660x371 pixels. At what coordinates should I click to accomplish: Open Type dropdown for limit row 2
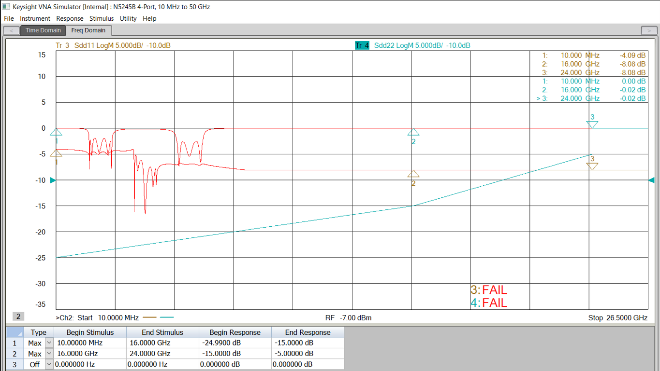tap(49, 353)
